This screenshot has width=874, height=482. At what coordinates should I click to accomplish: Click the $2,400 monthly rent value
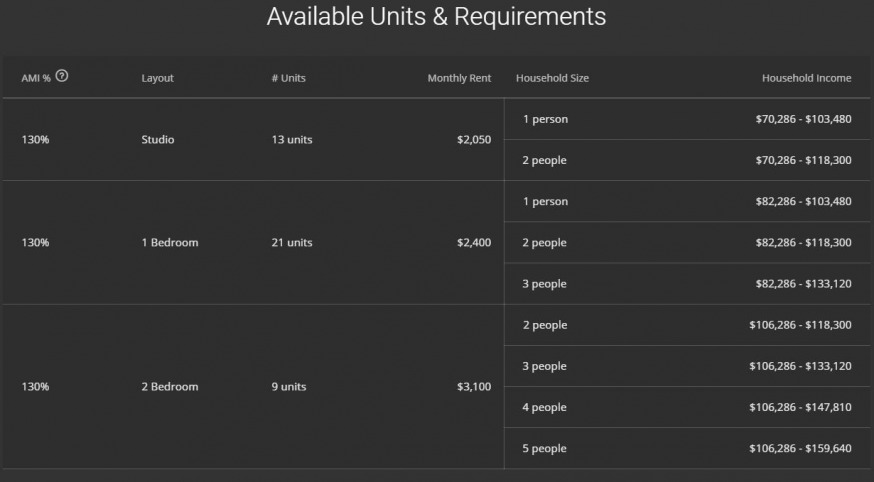[473, 243]
